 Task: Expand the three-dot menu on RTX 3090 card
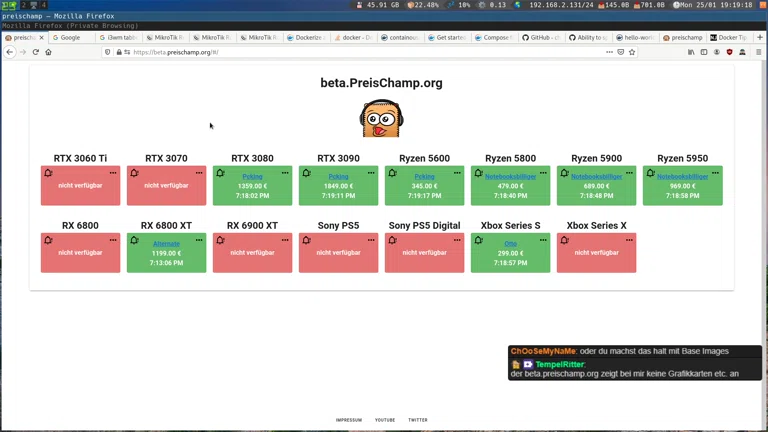(x=371, y=173)
